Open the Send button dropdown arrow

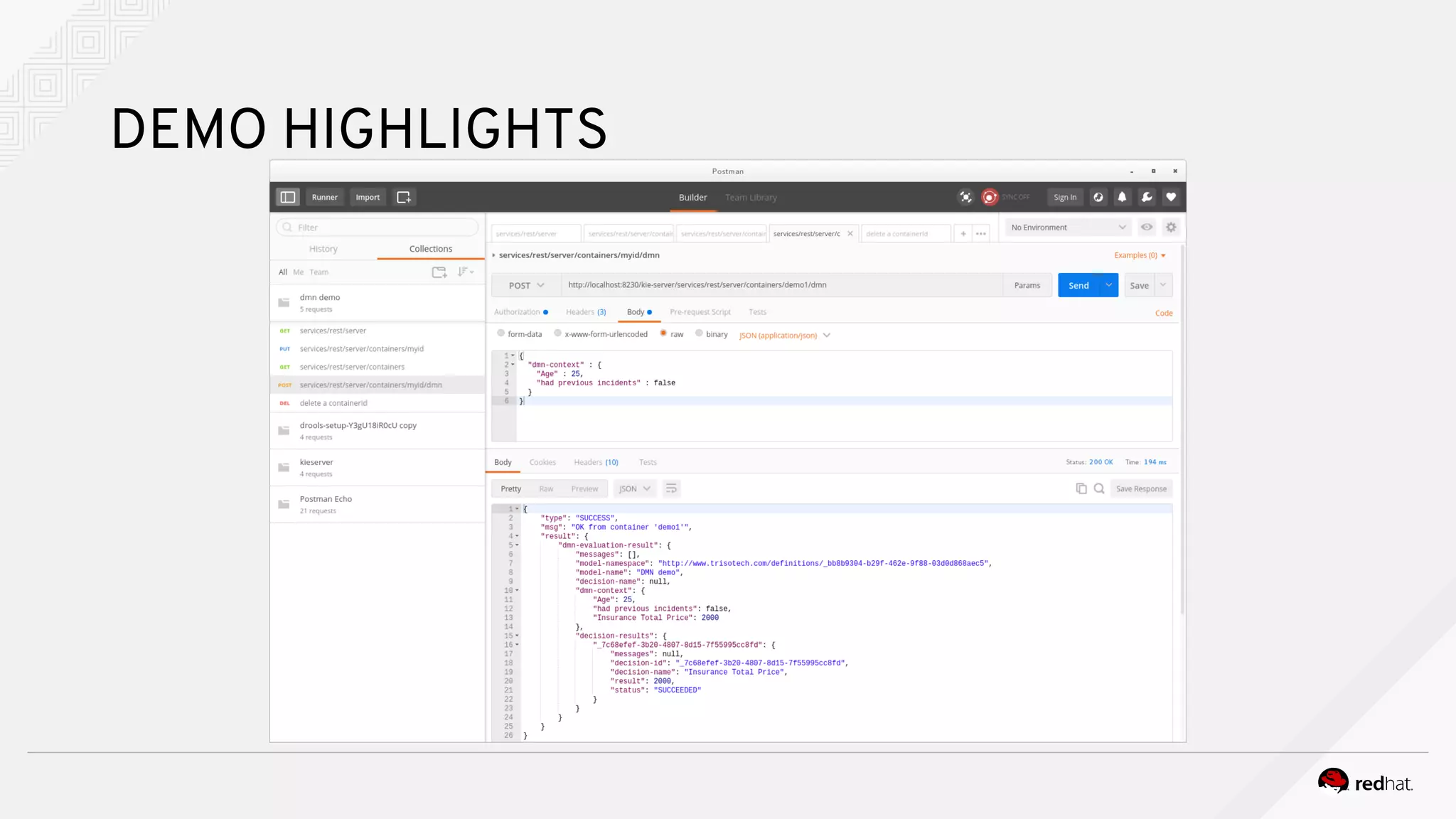pos(1108,285)
